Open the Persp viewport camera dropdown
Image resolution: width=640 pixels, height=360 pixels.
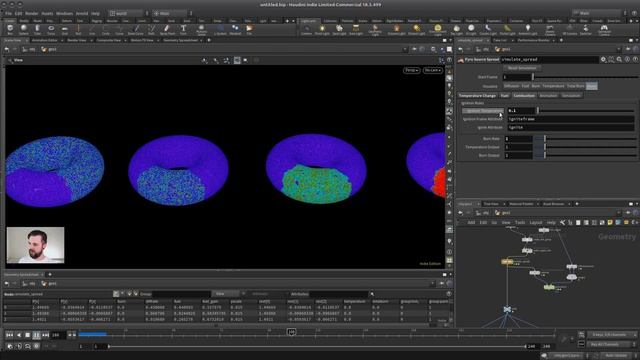tap(411, 70)
